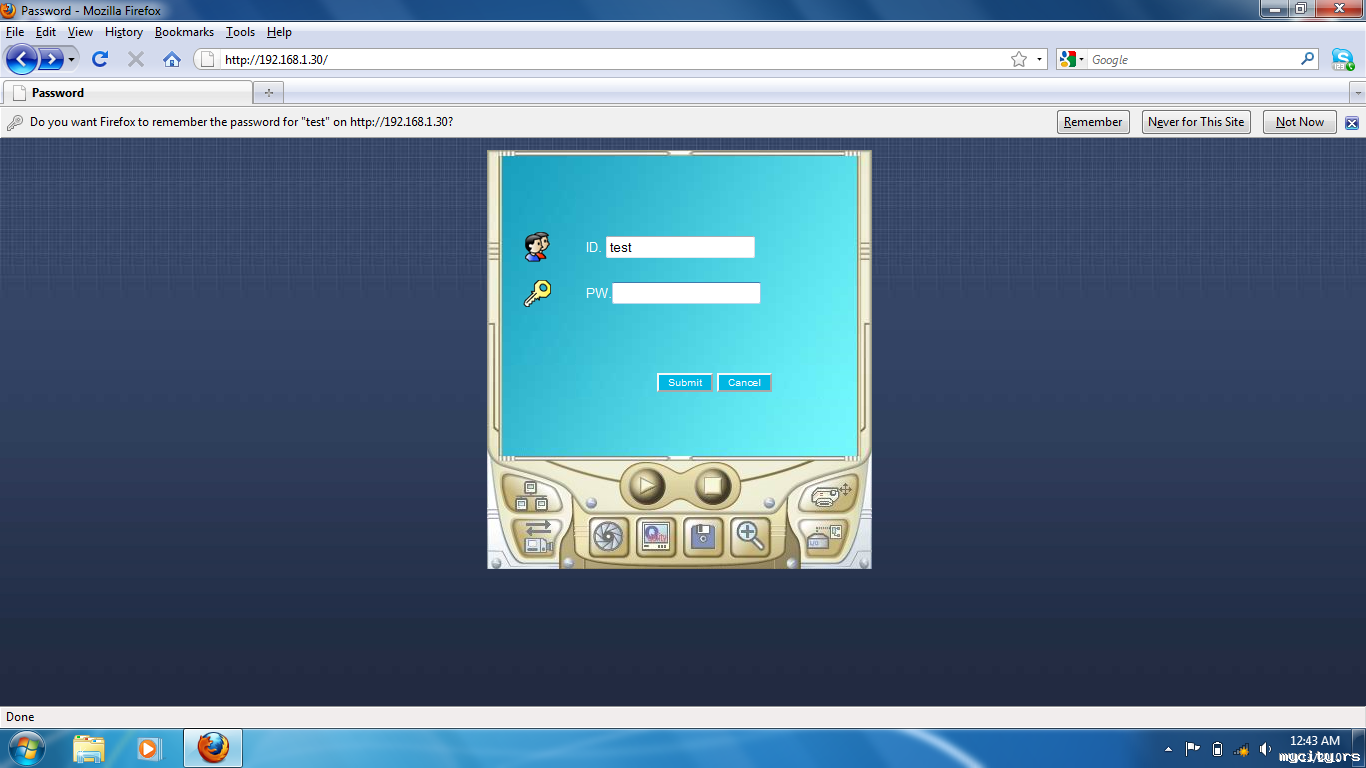This screenshot has width=1366, height=768.
Task: Start the camera stream with the play button
Action: 647,486
